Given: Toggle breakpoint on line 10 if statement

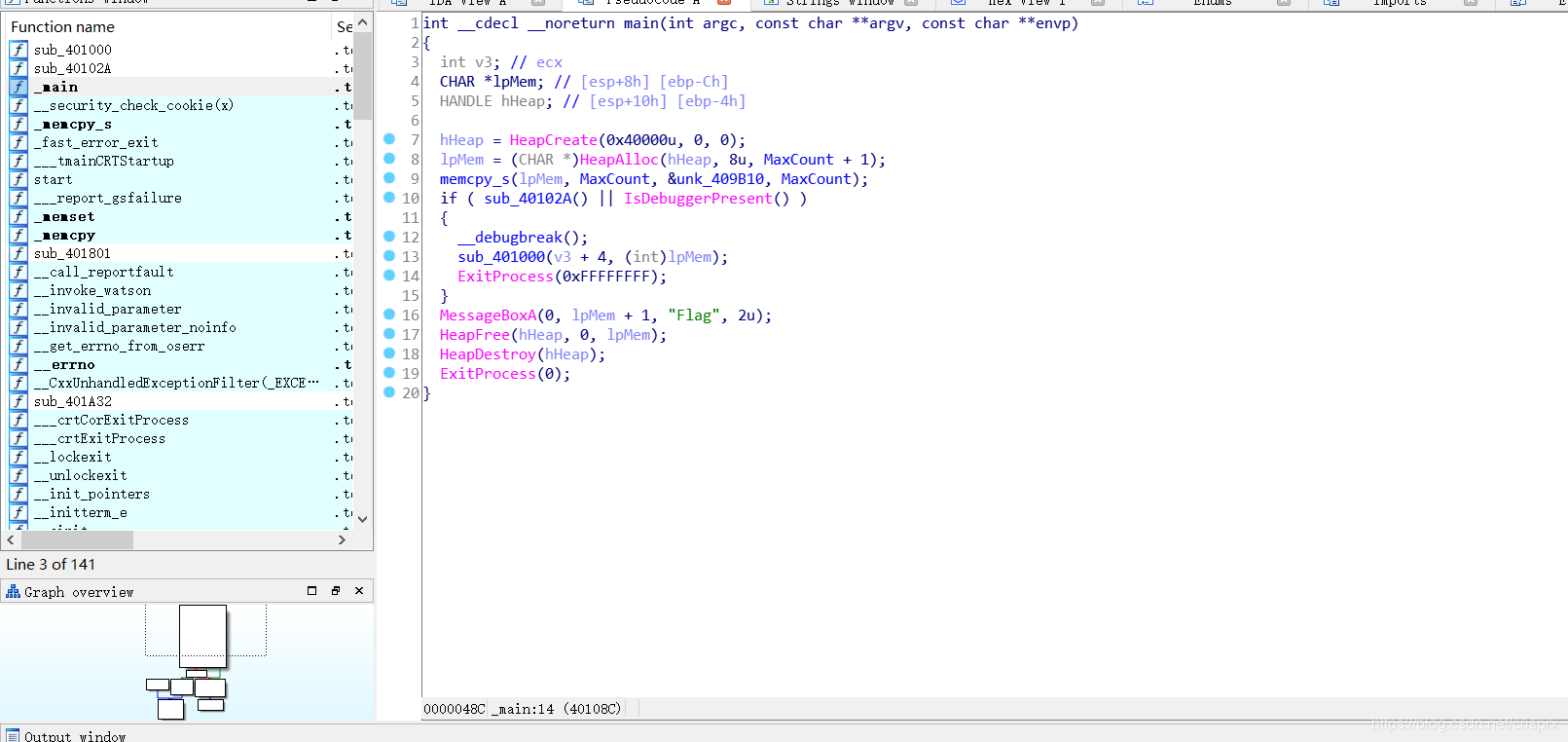Looking at the screenshot, I should coord(389,198).
